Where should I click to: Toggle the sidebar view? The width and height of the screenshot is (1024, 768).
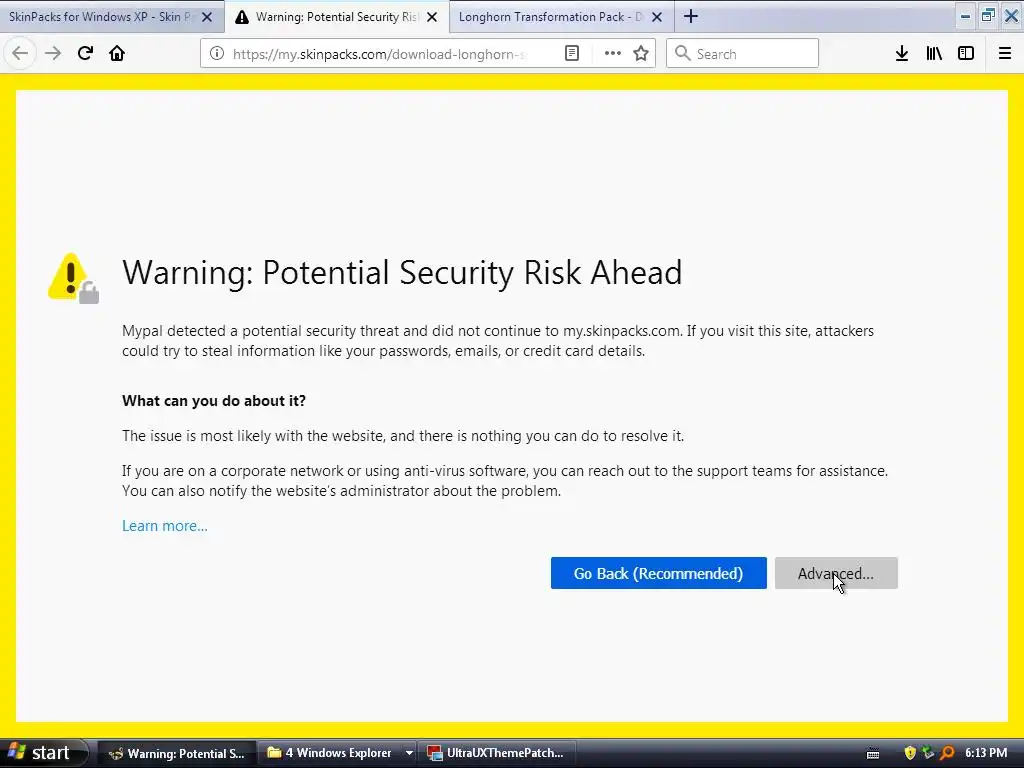pyautogui.click(x=966, y=54)
